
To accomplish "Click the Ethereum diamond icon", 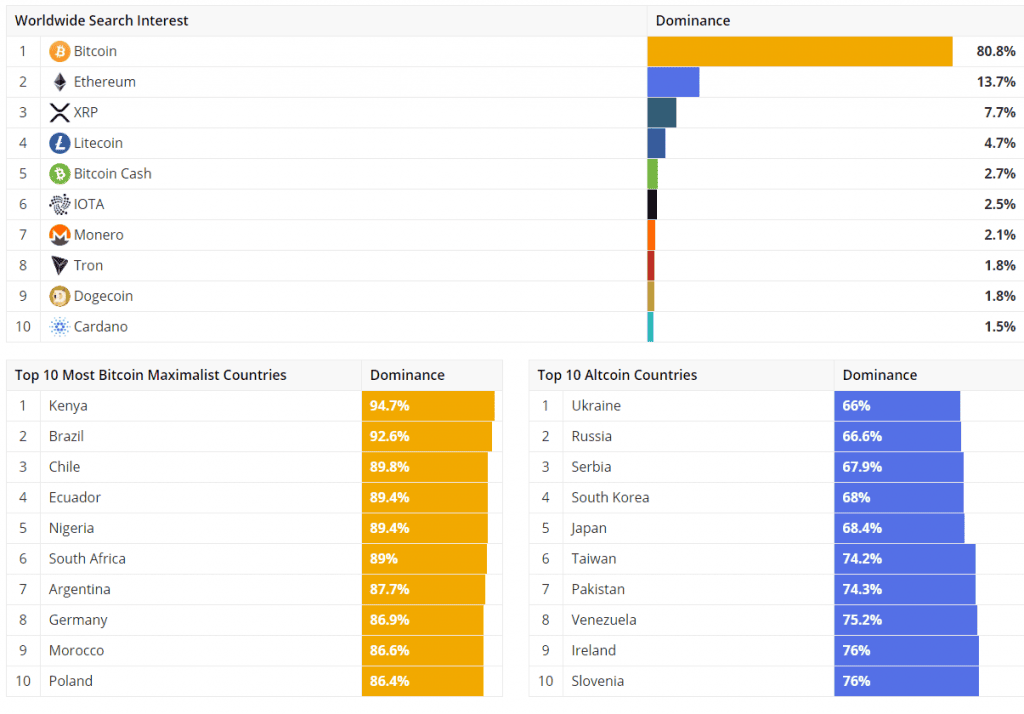I will 59,82.
